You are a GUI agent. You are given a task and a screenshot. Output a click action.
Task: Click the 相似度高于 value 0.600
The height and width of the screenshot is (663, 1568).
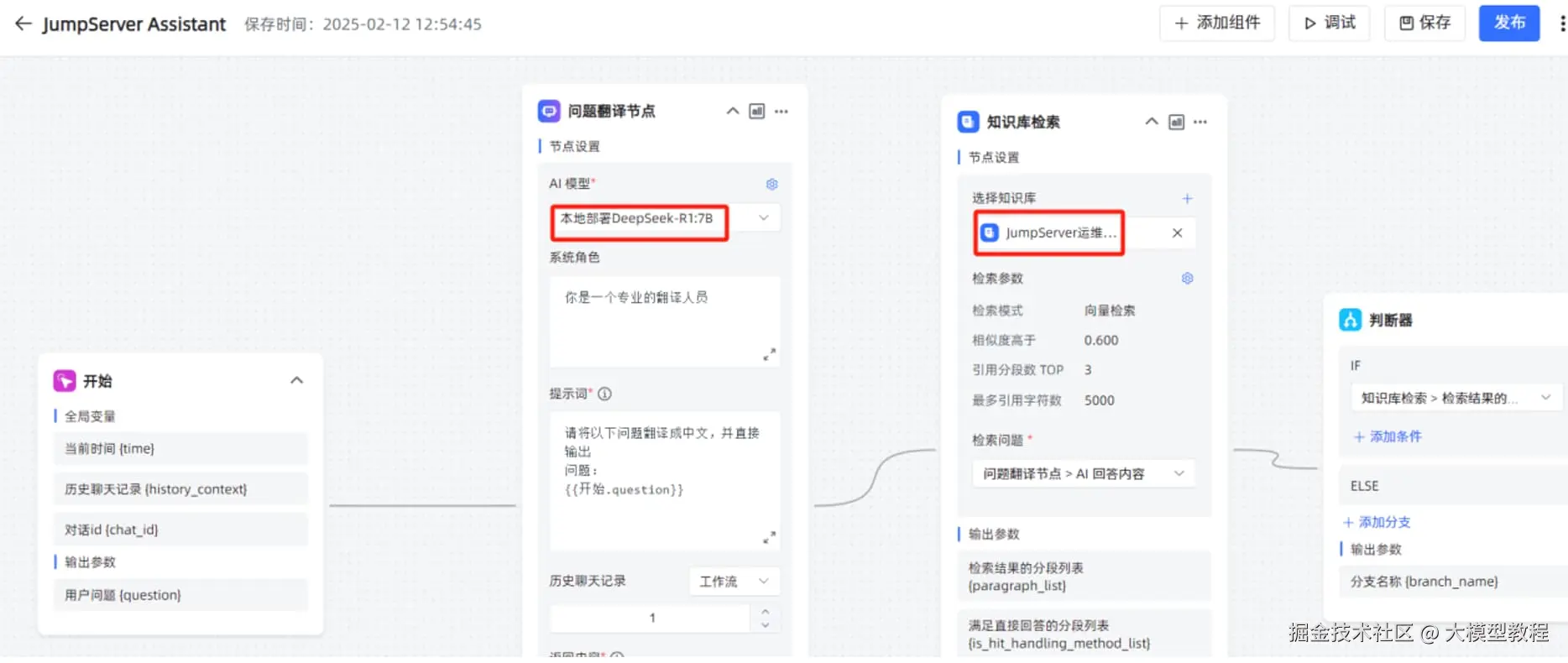(x=1100, y=340)
